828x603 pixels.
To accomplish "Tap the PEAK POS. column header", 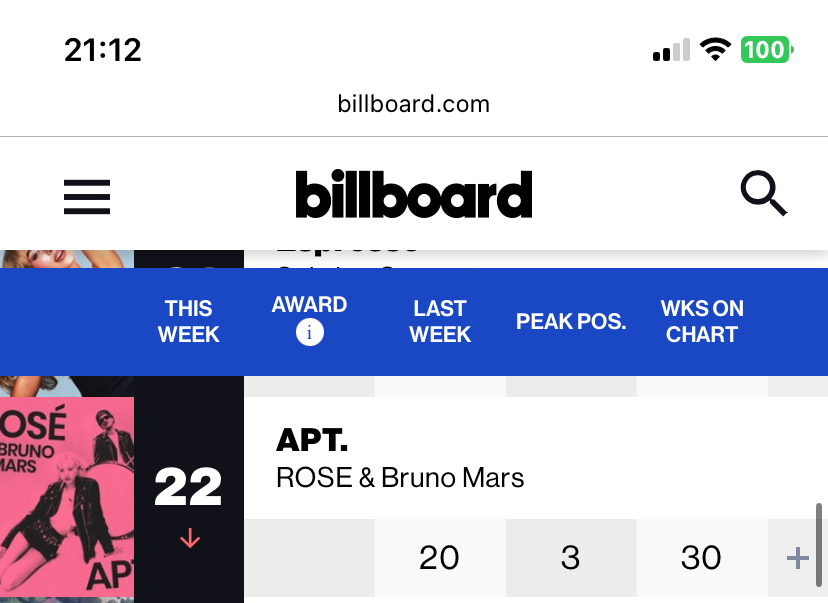I will (571, 322).
